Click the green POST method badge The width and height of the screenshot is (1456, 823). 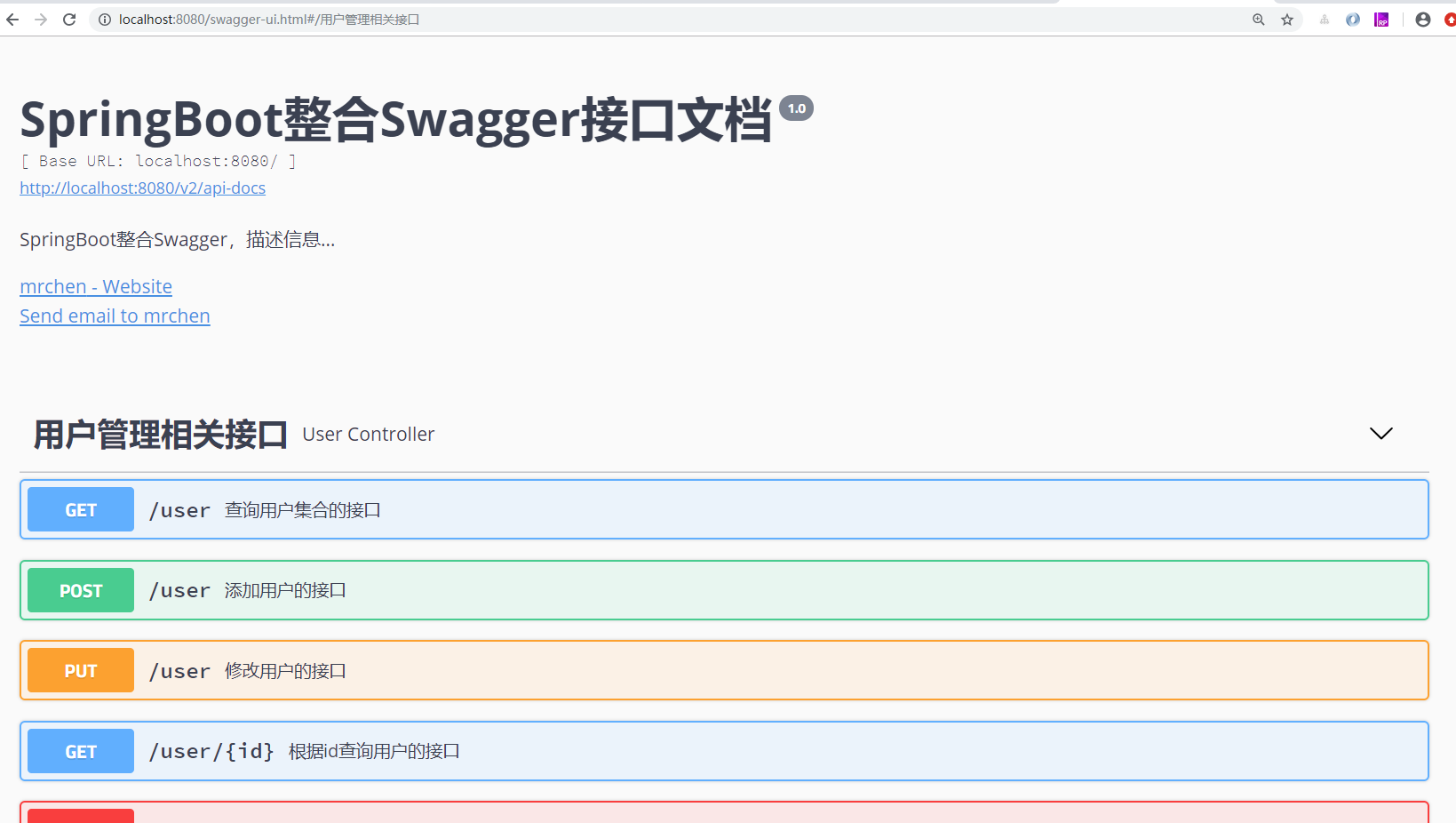click(x=81, y=590)
